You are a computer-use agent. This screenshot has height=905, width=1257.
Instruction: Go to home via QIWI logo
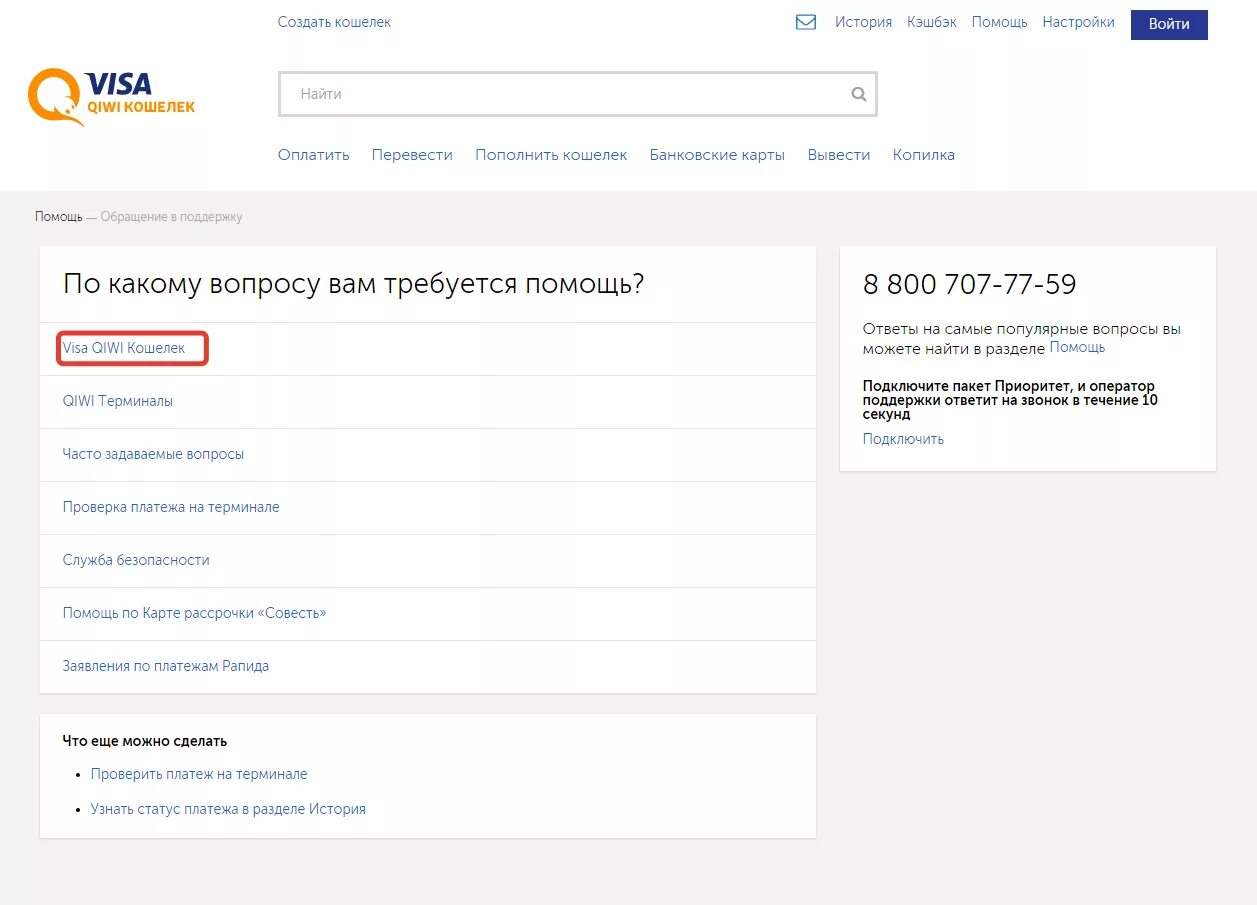pyautogui.click(x=111, y=97)
